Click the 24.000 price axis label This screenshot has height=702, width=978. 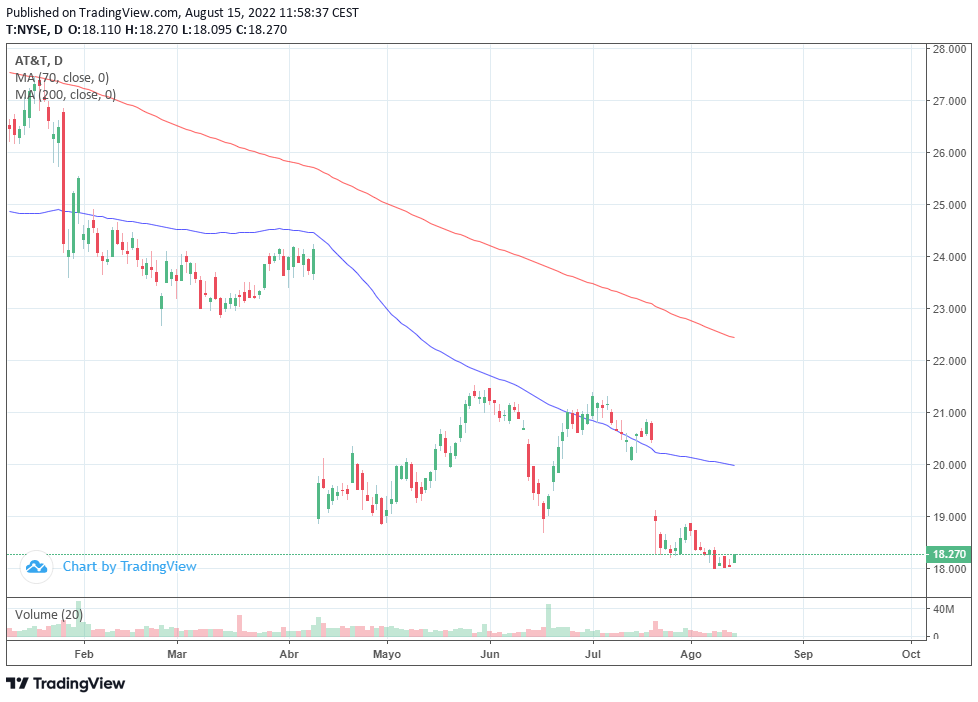[949, 256]
